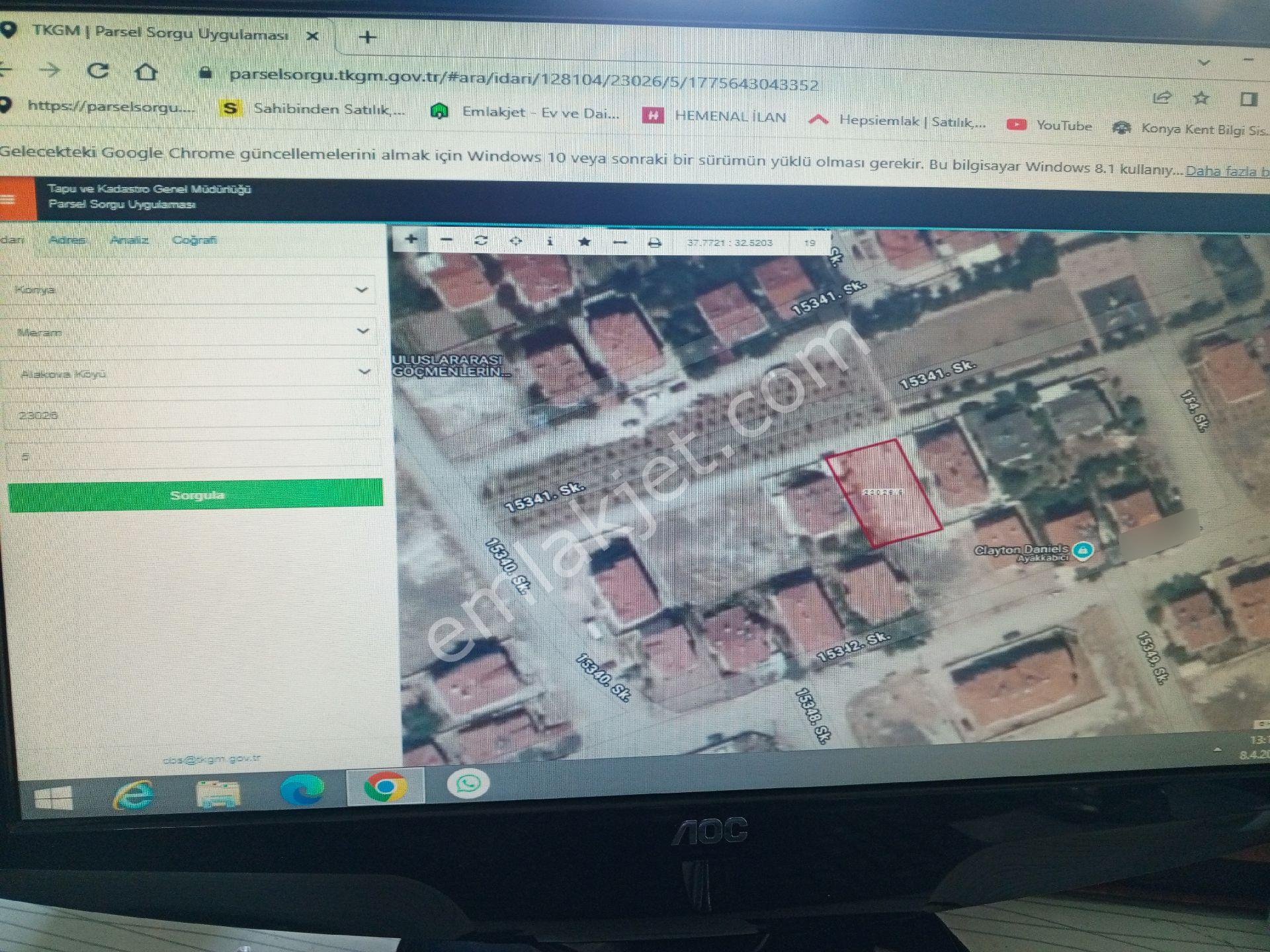
Task: Click the cbs@tkgm.gov.tr email link
Action: click(x=212, y=759)
